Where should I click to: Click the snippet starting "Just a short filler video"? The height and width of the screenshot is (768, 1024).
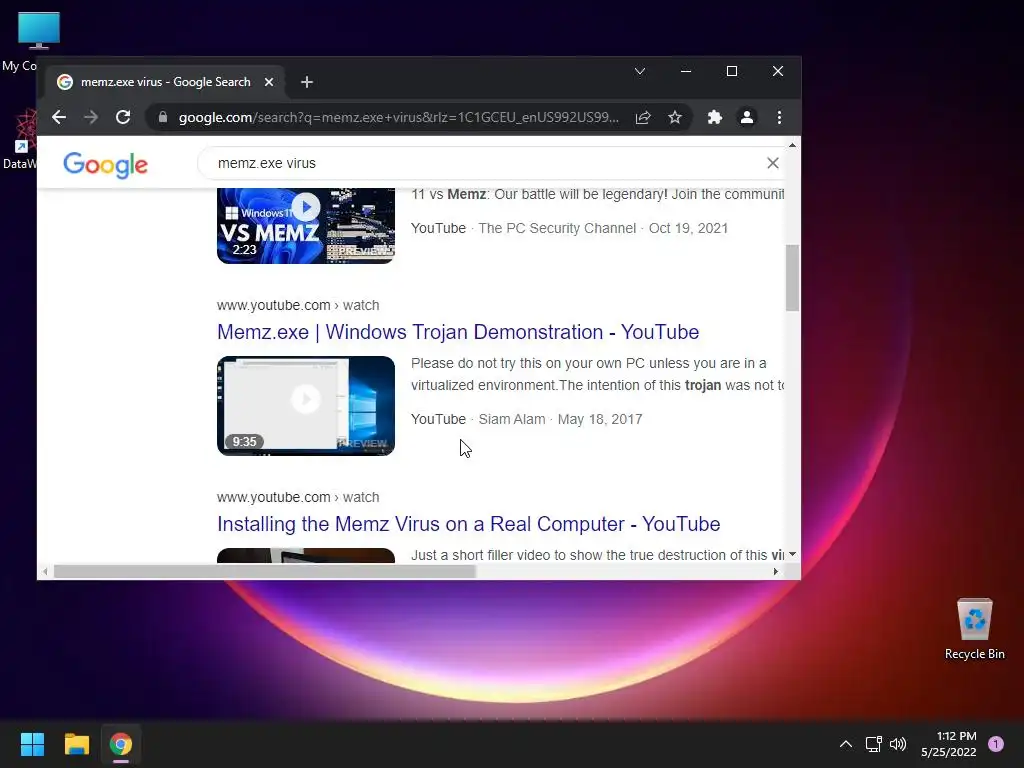pos(597,555)
